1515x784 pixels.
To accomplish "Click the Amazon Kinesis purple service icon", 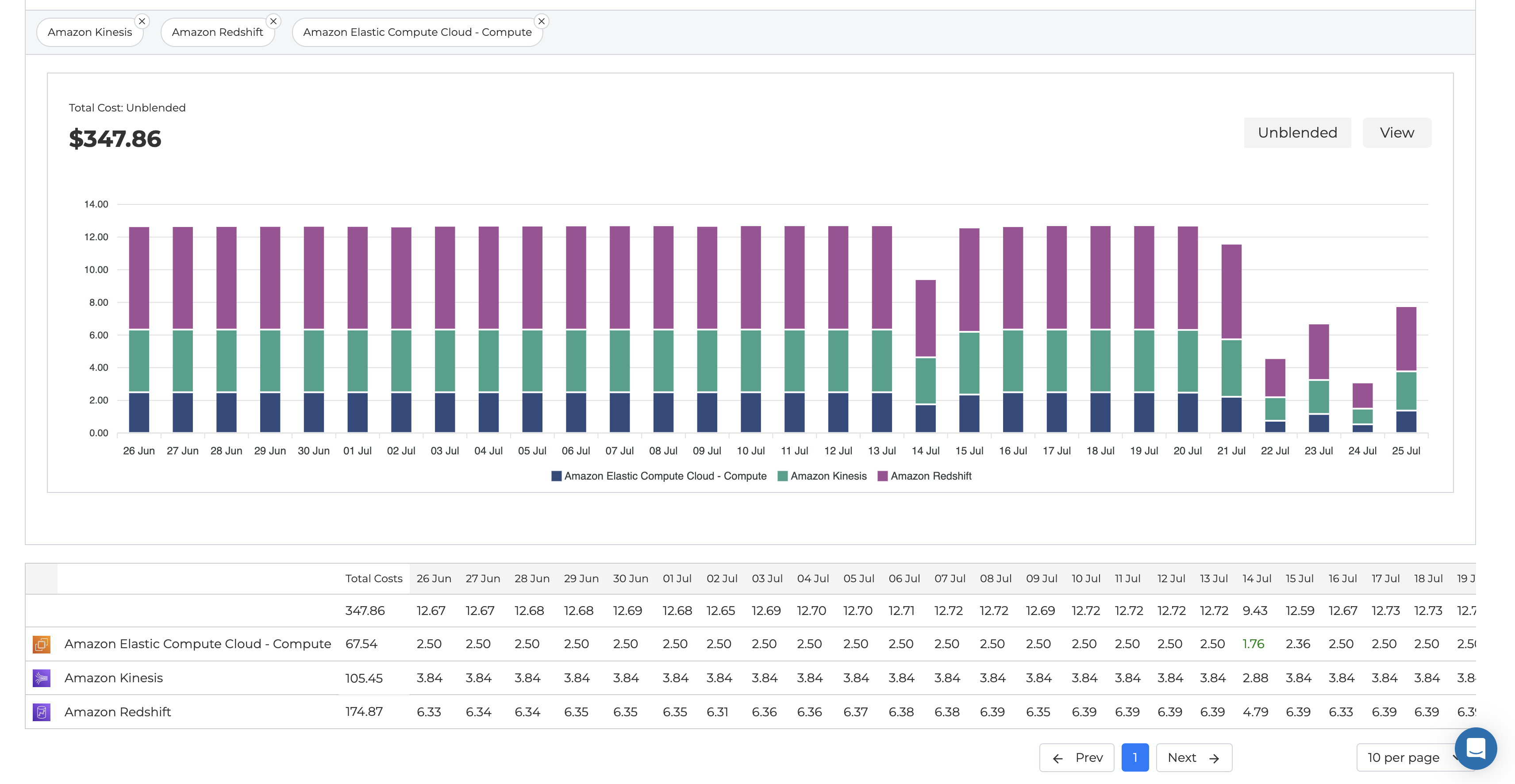I will coord(41,678).
